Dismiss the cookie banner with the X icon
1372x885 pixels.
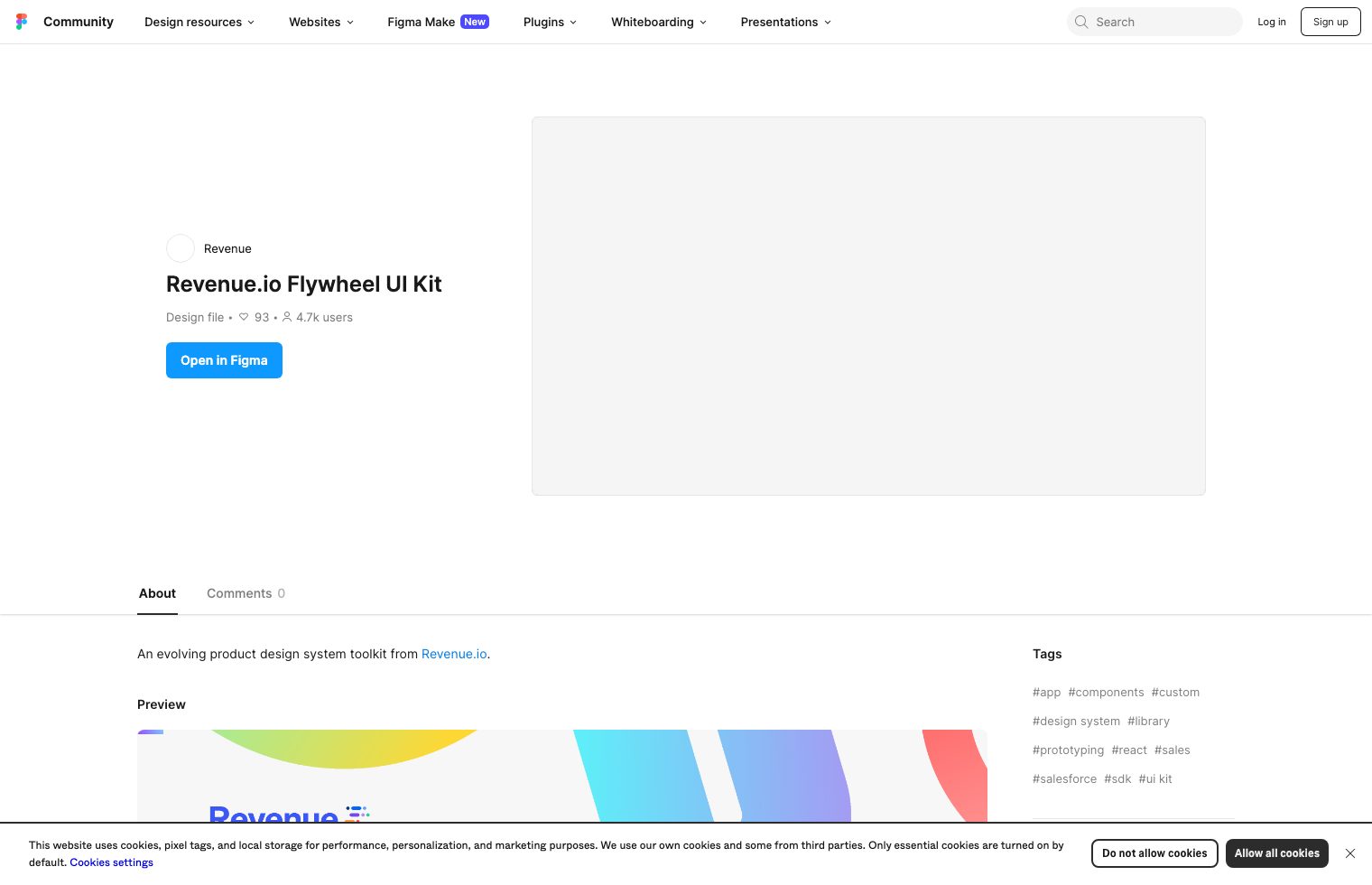point(1350,853)
